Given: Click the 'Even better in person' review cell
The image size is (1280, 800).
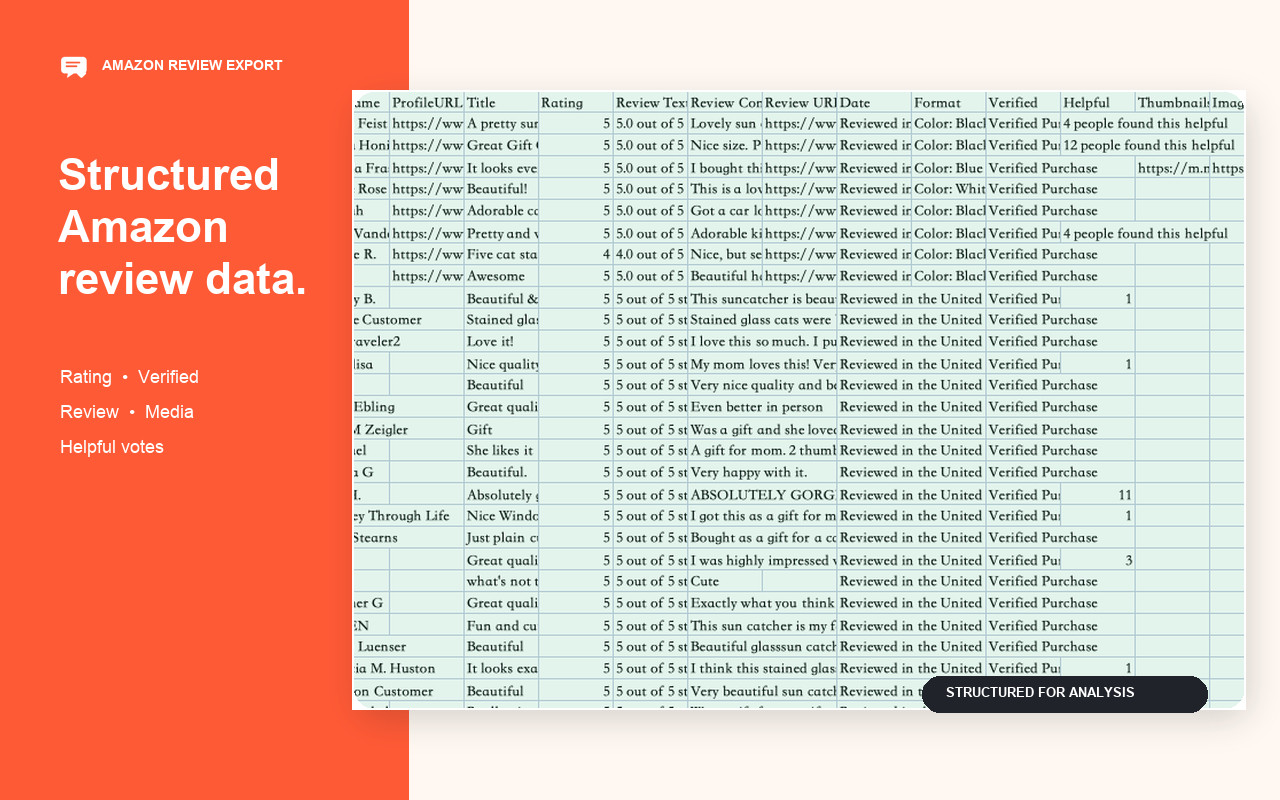Looking at the screenshot, I should 763,407.
